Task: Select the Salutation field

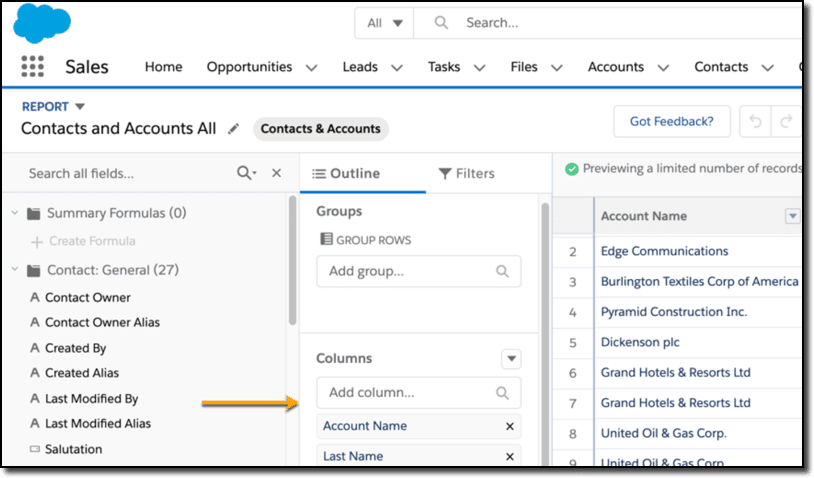Action: [73, 449]
